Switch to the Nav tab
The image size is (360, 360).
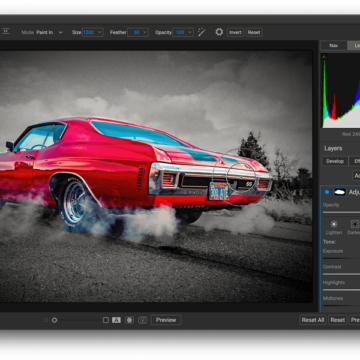pyautogui.click(x=334, y=45)
